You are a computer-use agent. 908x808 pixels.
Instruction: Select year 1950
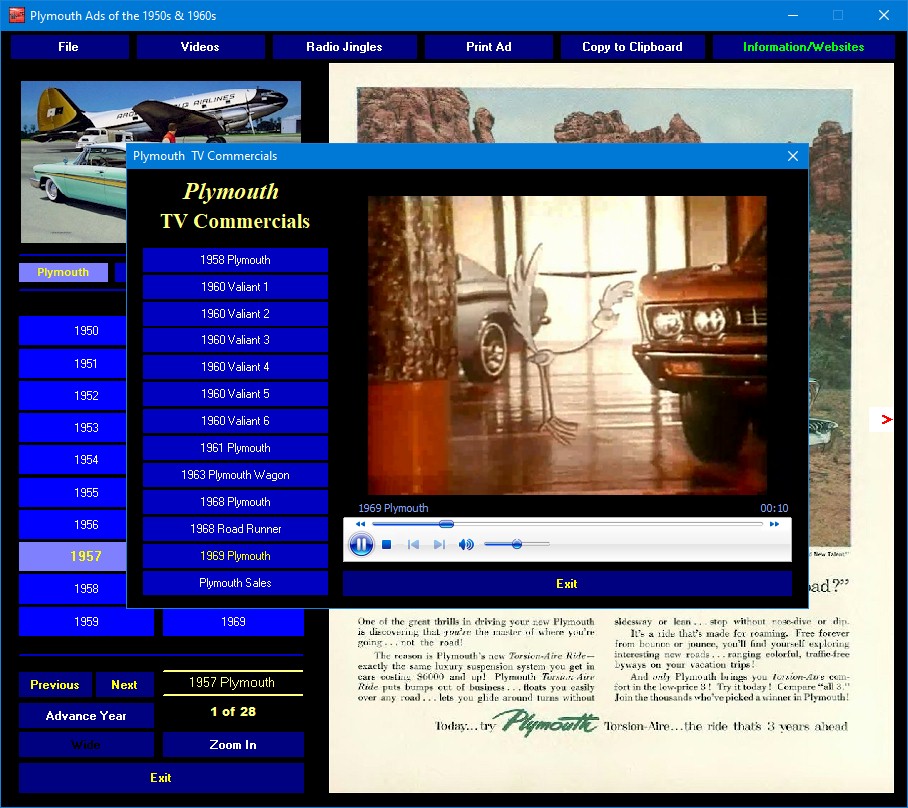pos(73,331)
